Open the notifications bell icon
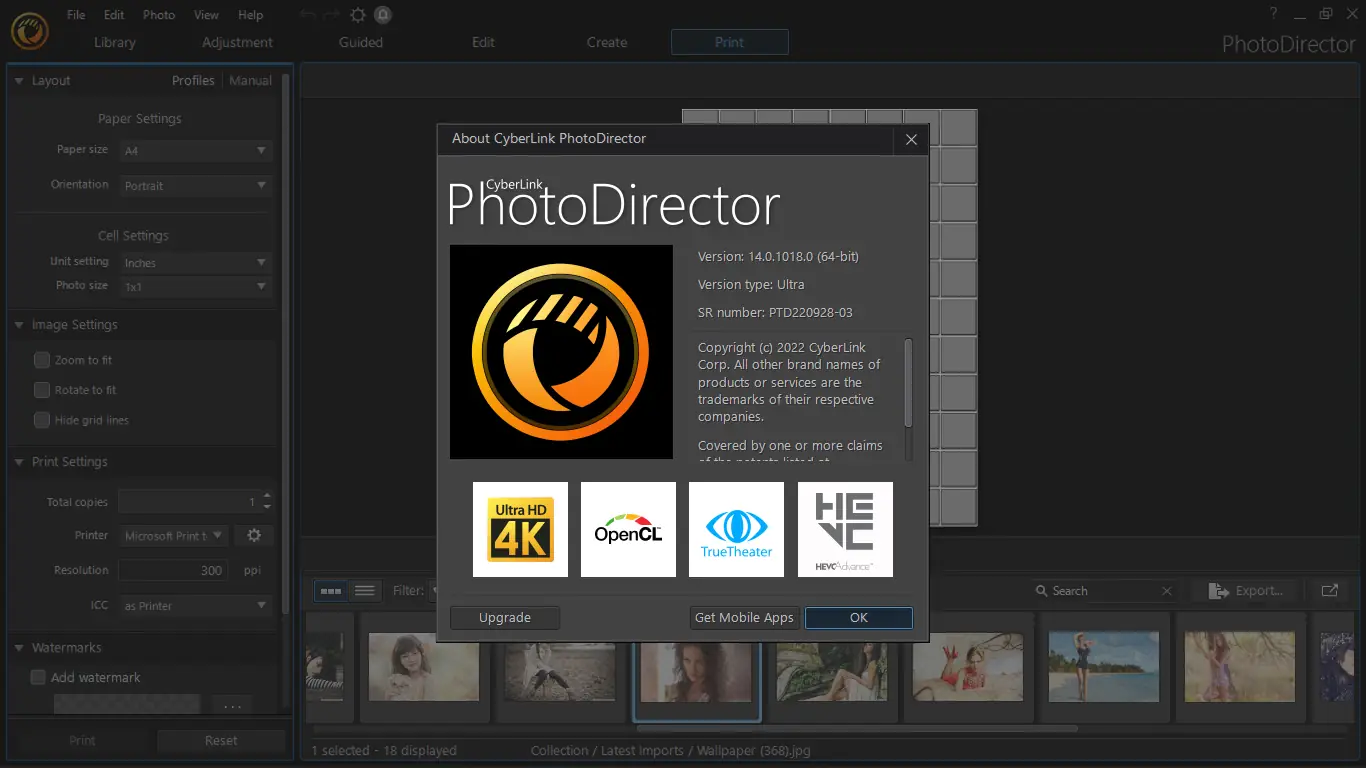Screen dimensions: 1366x768 pos(383,15)
